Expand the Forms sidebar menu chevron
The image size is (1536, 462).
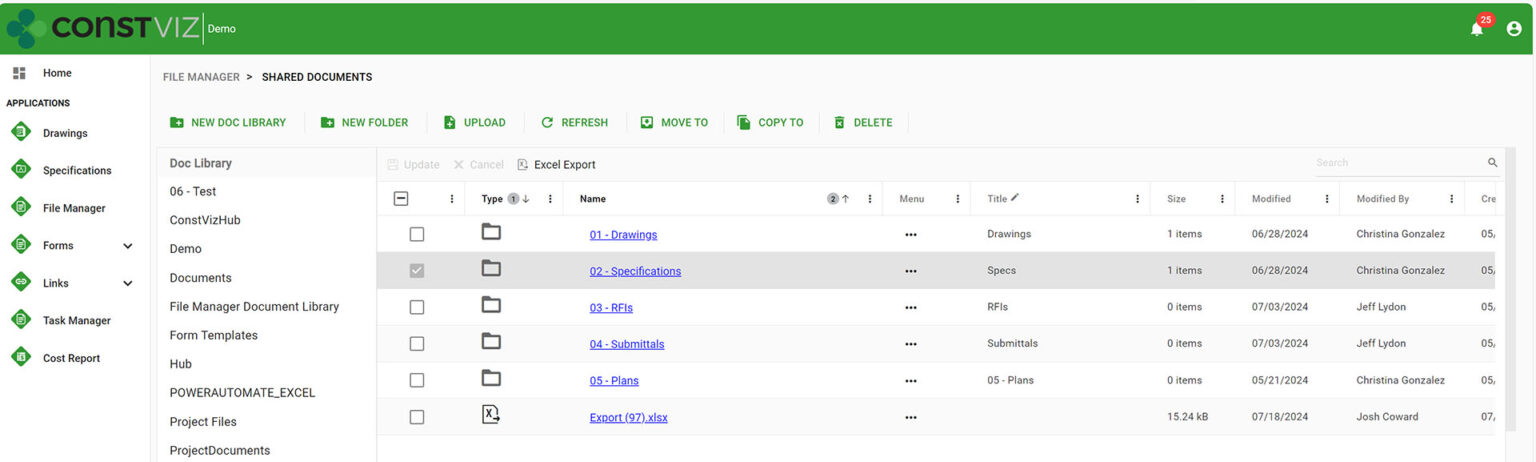click(x=128, y=246)
